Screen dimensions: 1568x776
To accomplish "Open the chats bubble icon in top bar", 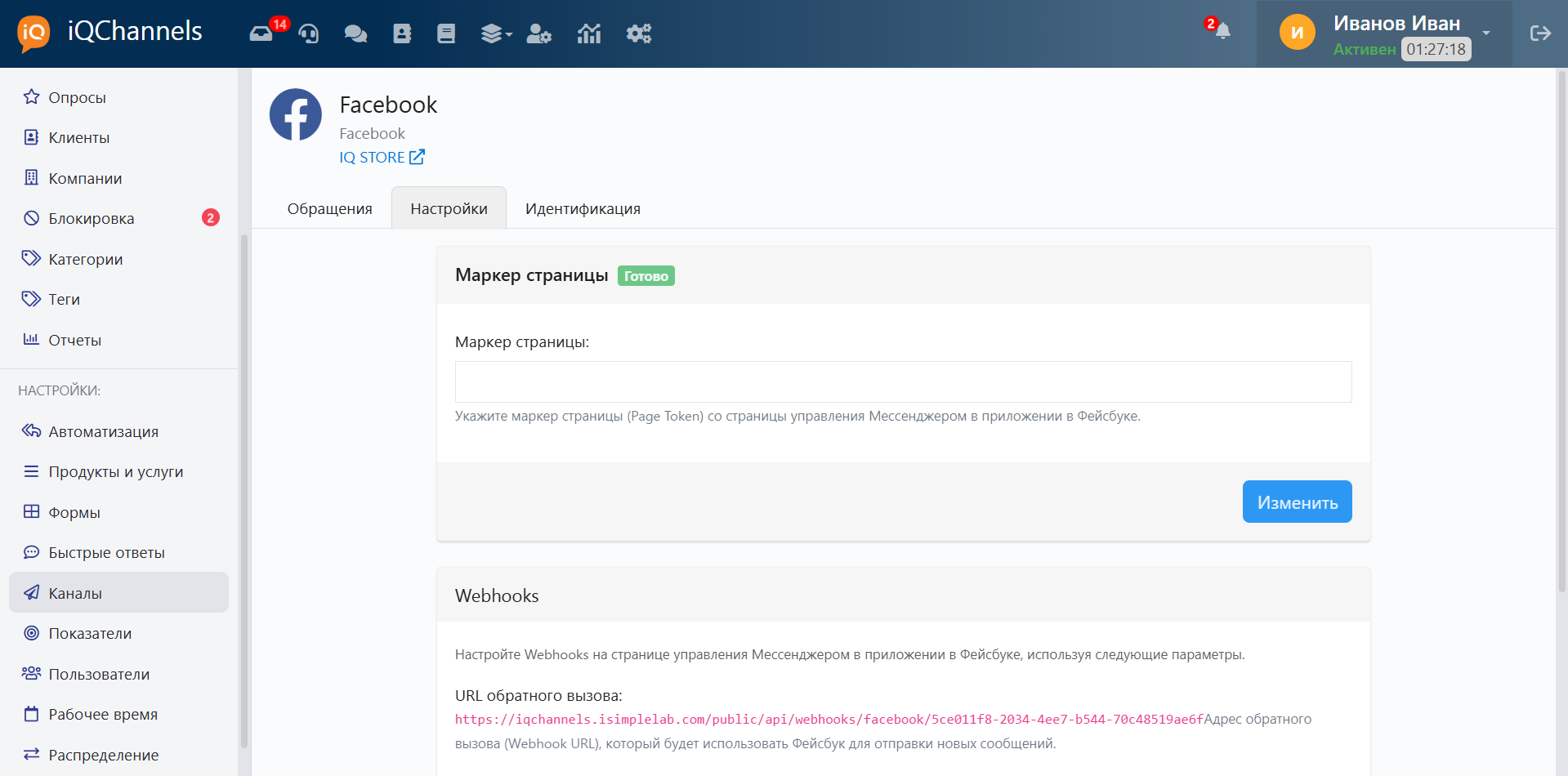I will 355,33.
